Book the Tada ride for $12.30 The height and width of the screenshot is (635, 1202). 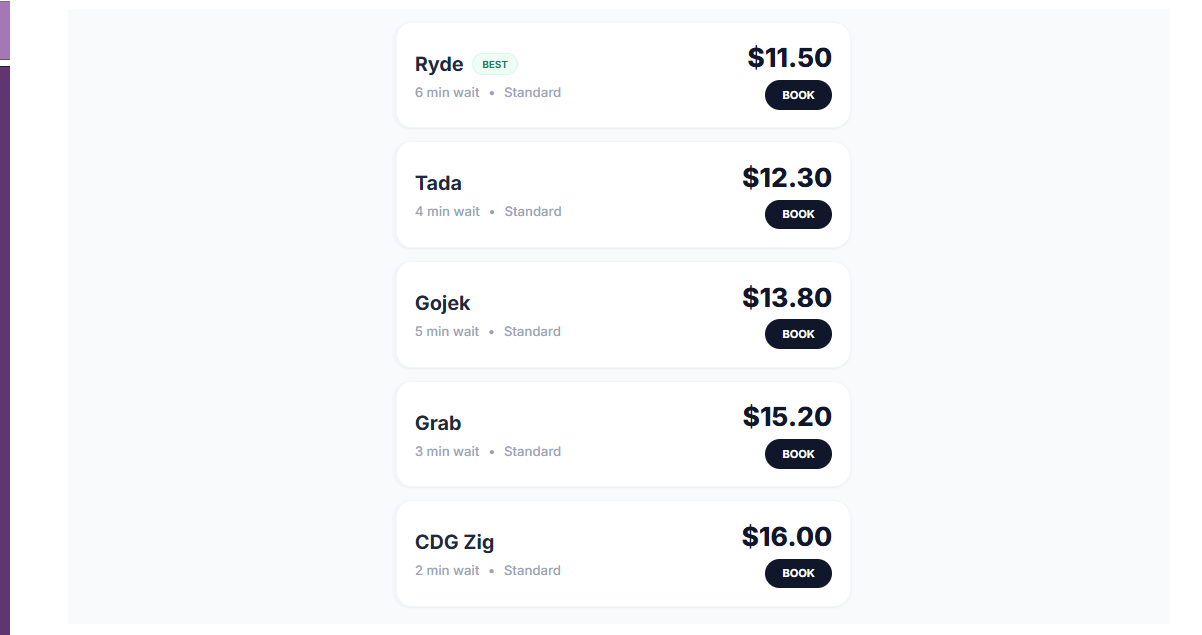[798, 214]
